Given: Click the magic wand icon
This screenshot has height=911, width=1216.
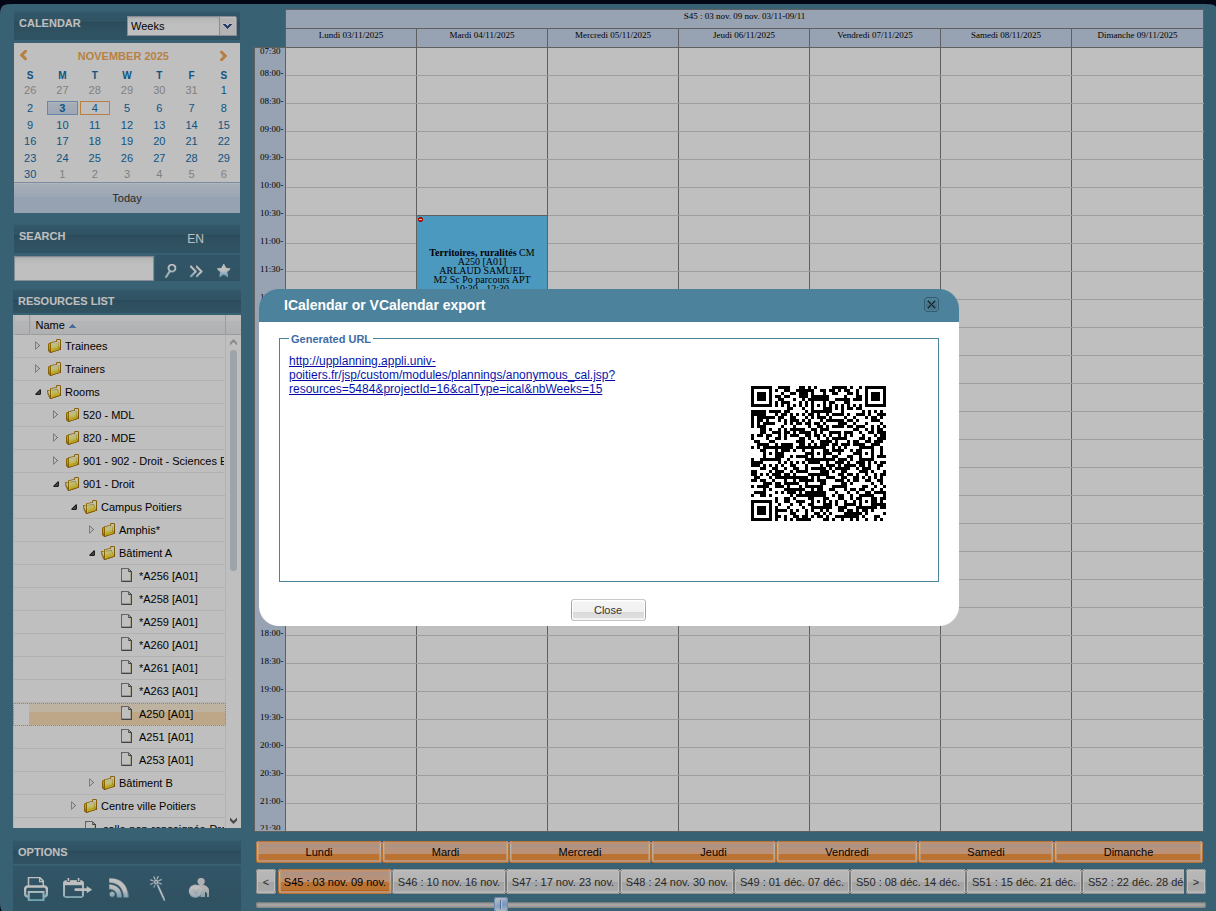Looking at the screenshot, I should [157, 887].
